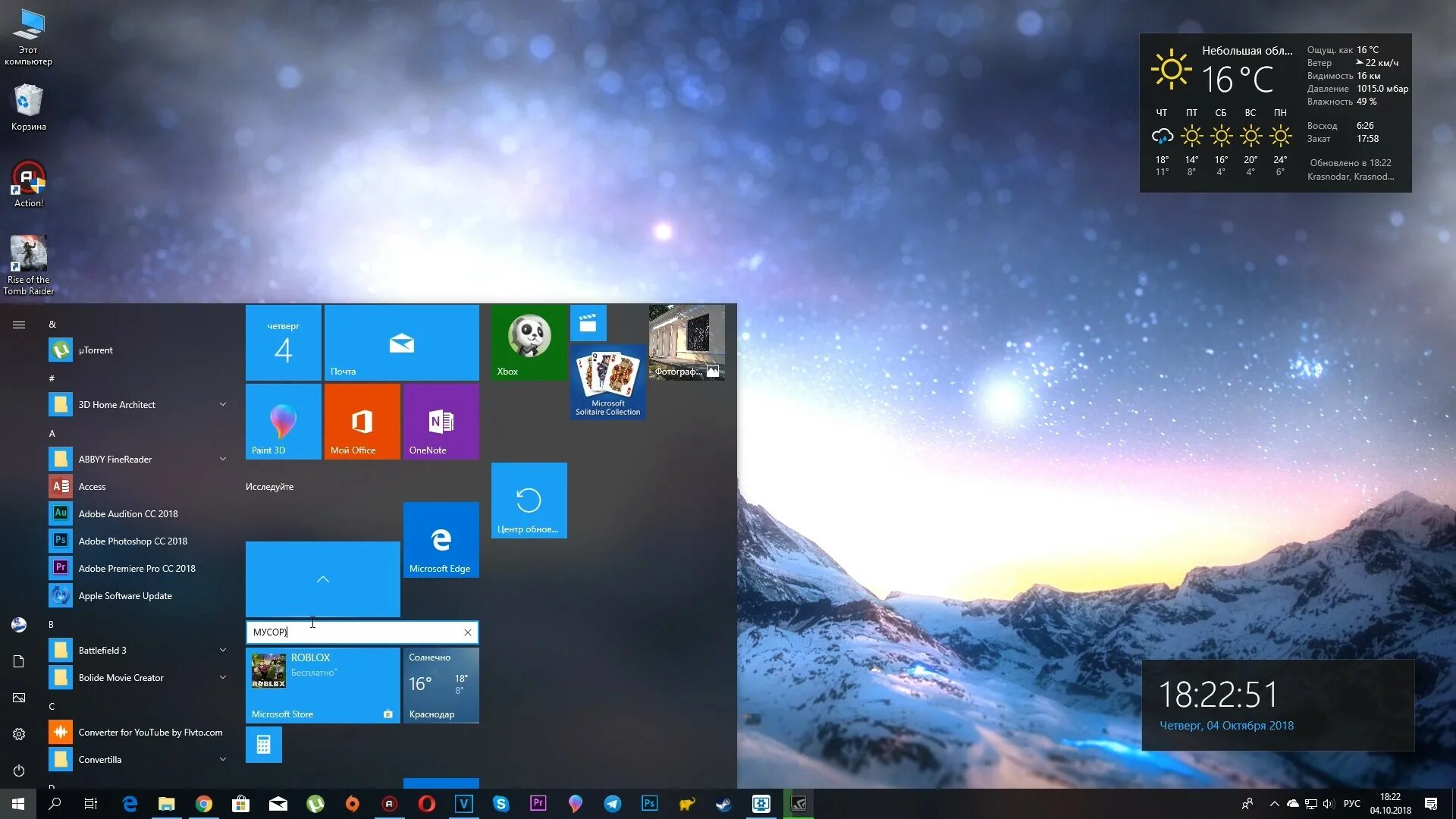1456x819 pixels.
Task: Open Skype from taskbar
Action: [x=500, y=804]
